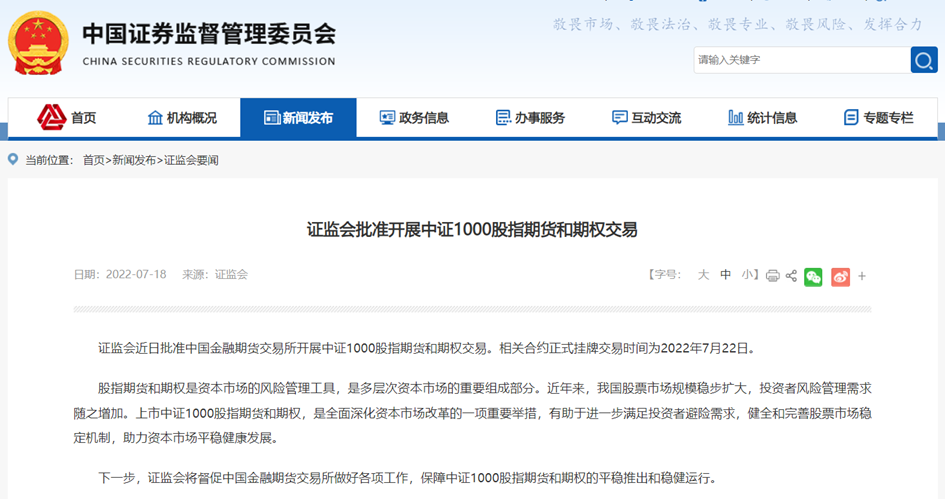Click the keyword search input field
This screenshot has height=499, width=945.
(800, 60)
